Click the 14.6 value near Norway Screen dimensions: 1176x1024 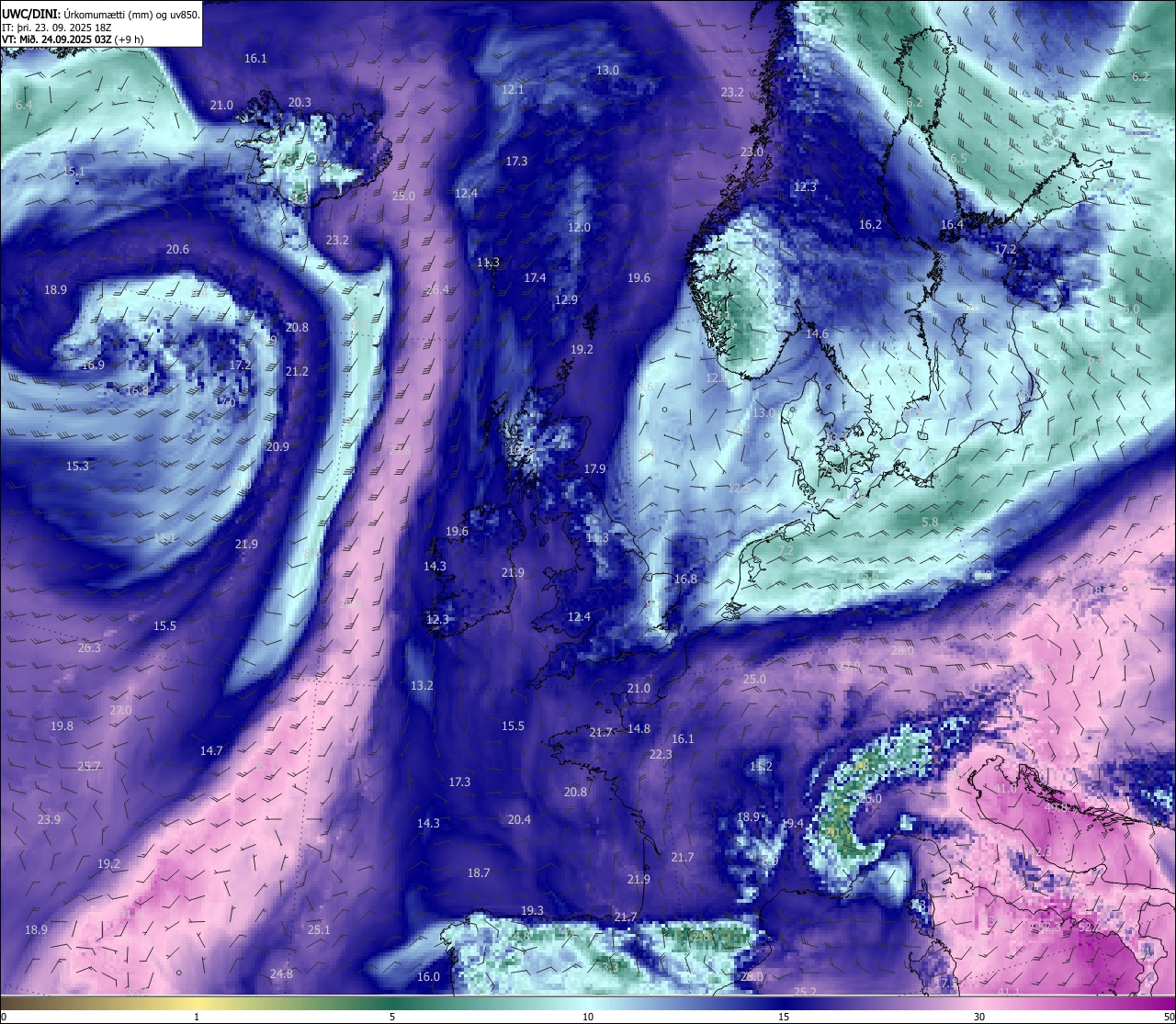817,334
